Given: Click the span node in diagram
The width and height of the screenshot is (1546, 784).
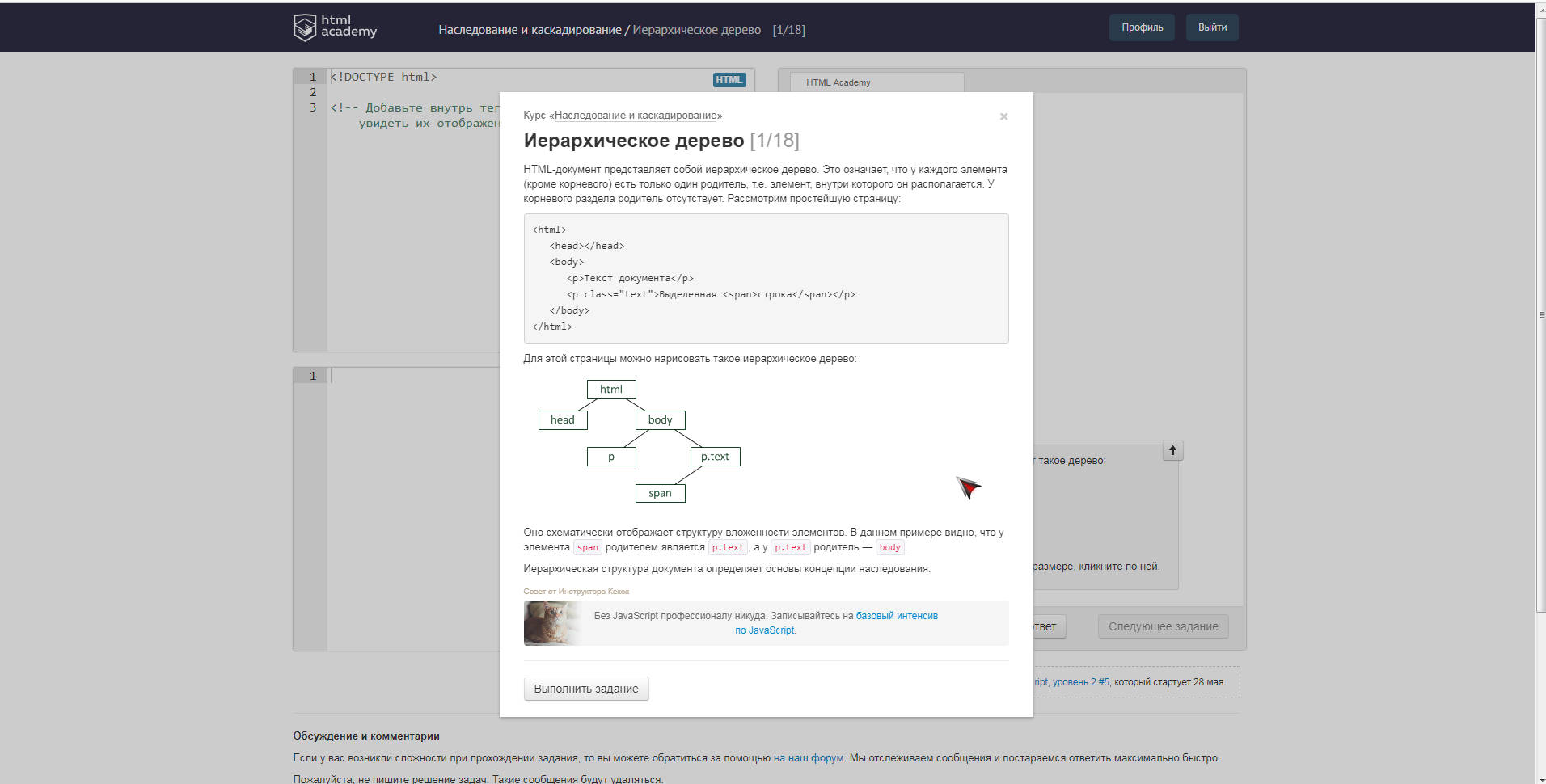Looking at the screenshot, I should tap(661, 493).
